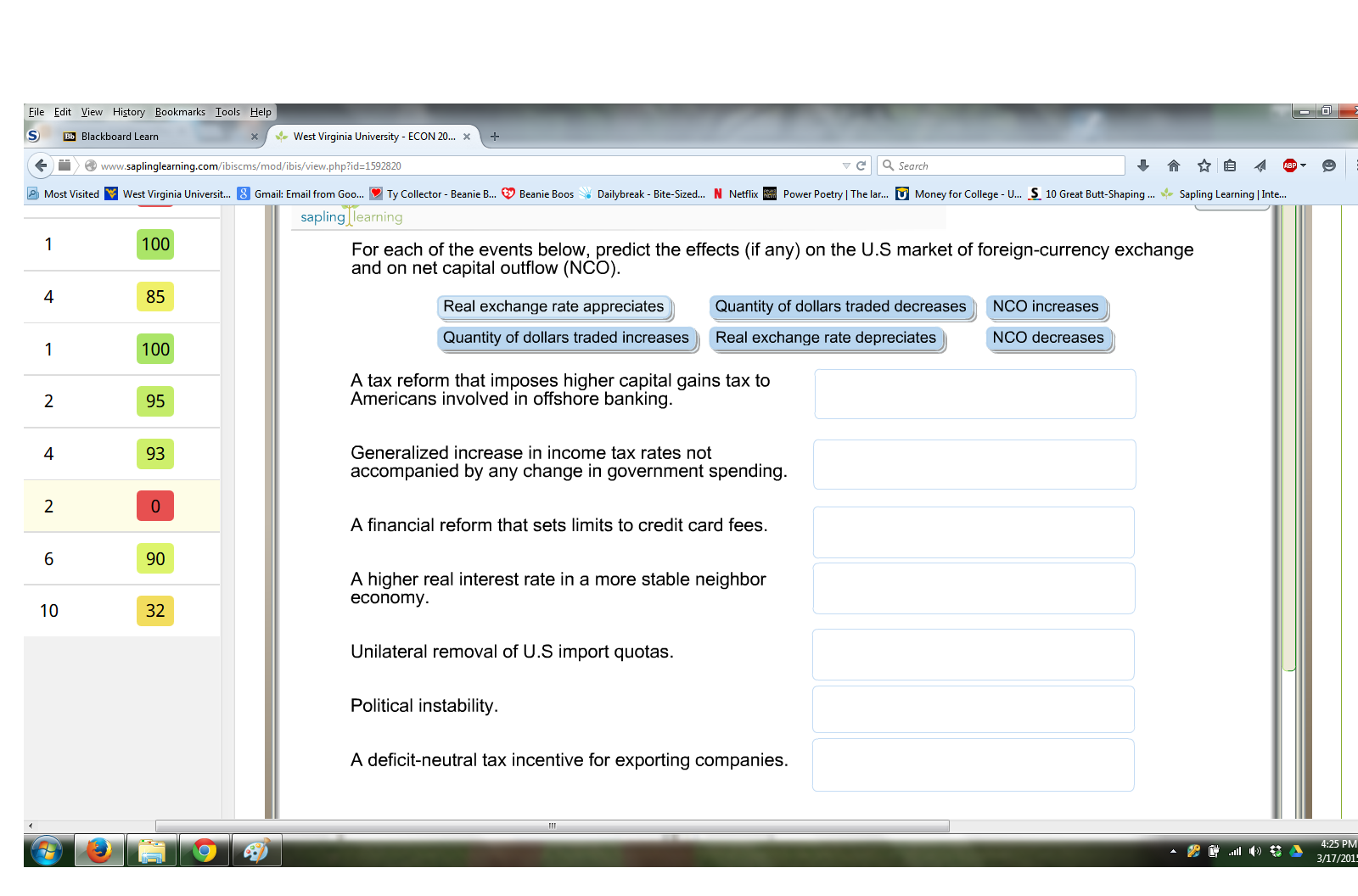This screenshot has height=896, width=1358.
Task: Select the sidebar row with score 0
Action: coord(122,507)
